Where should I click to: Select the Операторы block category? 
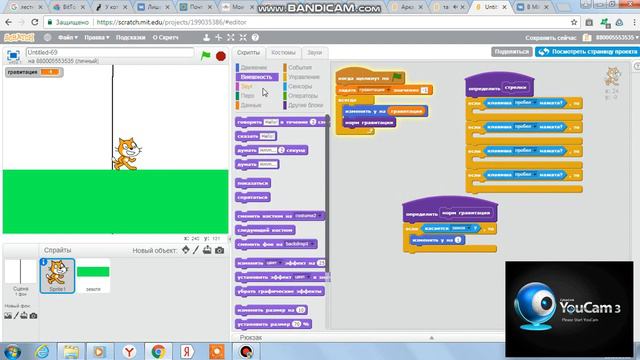click(303, 96)
